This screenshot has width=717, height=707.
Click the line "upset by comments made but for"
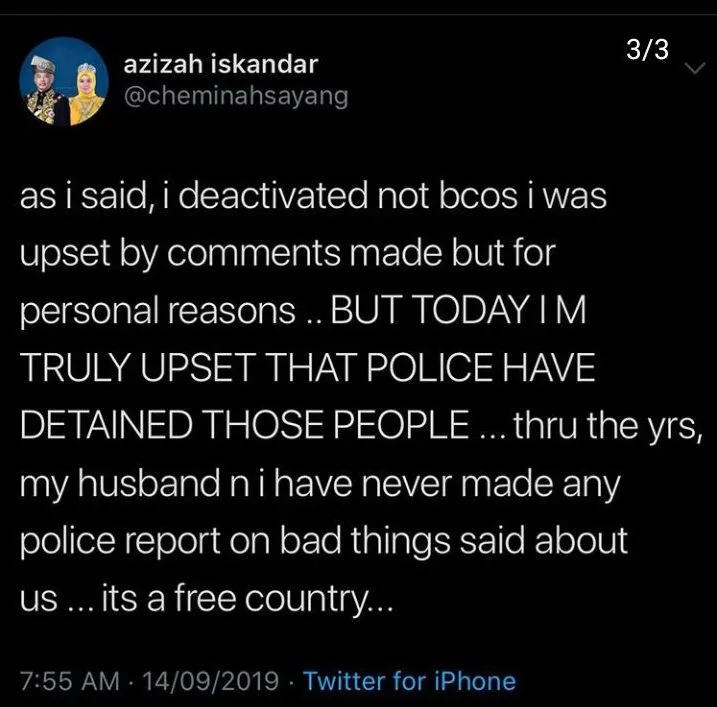286,254
